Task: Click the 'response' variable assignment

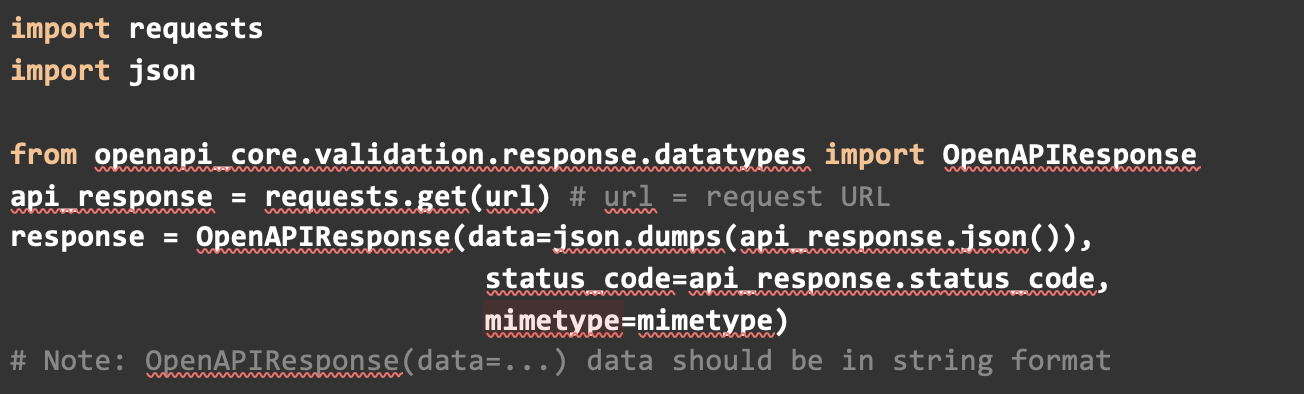Action: (x=78, y=240)
